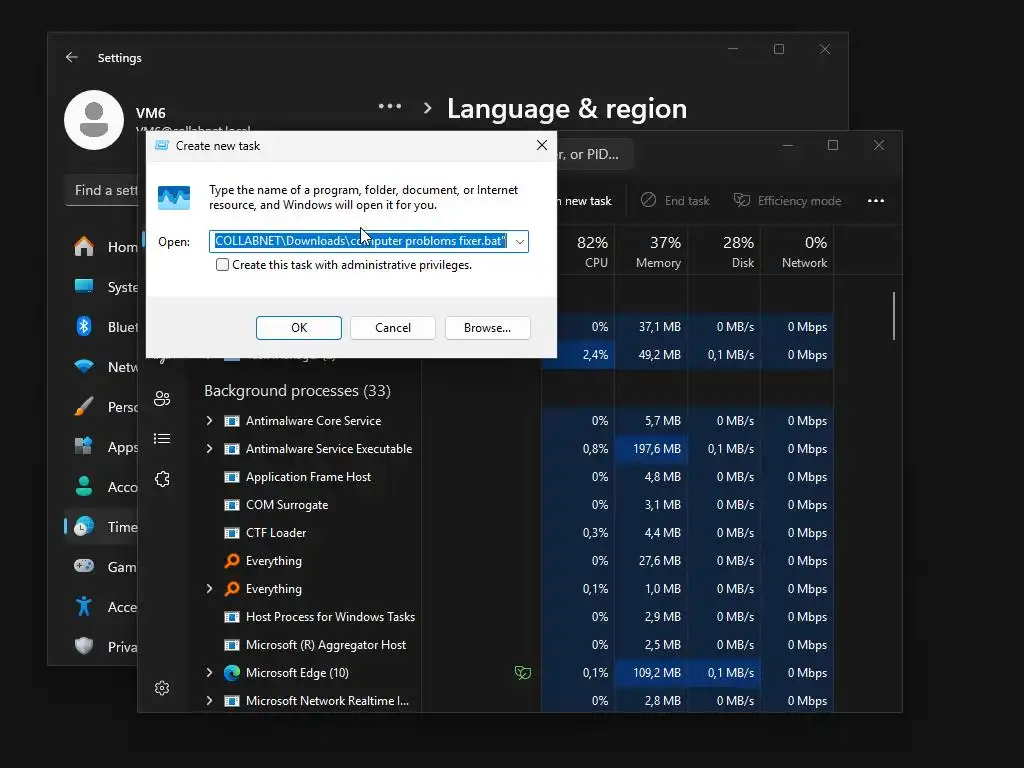Click End task in Task Manager
The width and height of the screenshot is (1024, 768).
click(675, 200)
